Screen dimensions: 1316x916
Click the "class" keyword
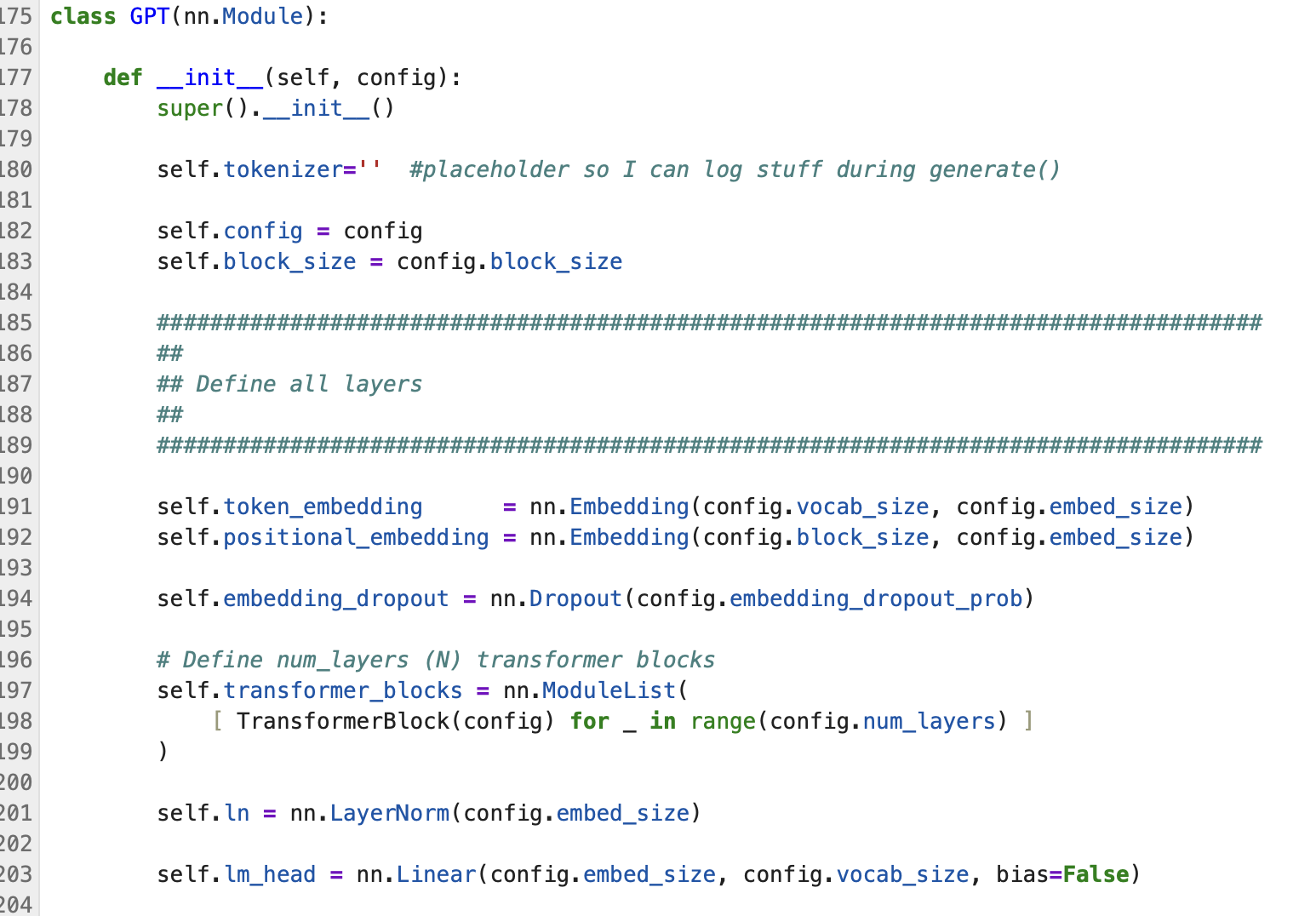tap(83, 16)
